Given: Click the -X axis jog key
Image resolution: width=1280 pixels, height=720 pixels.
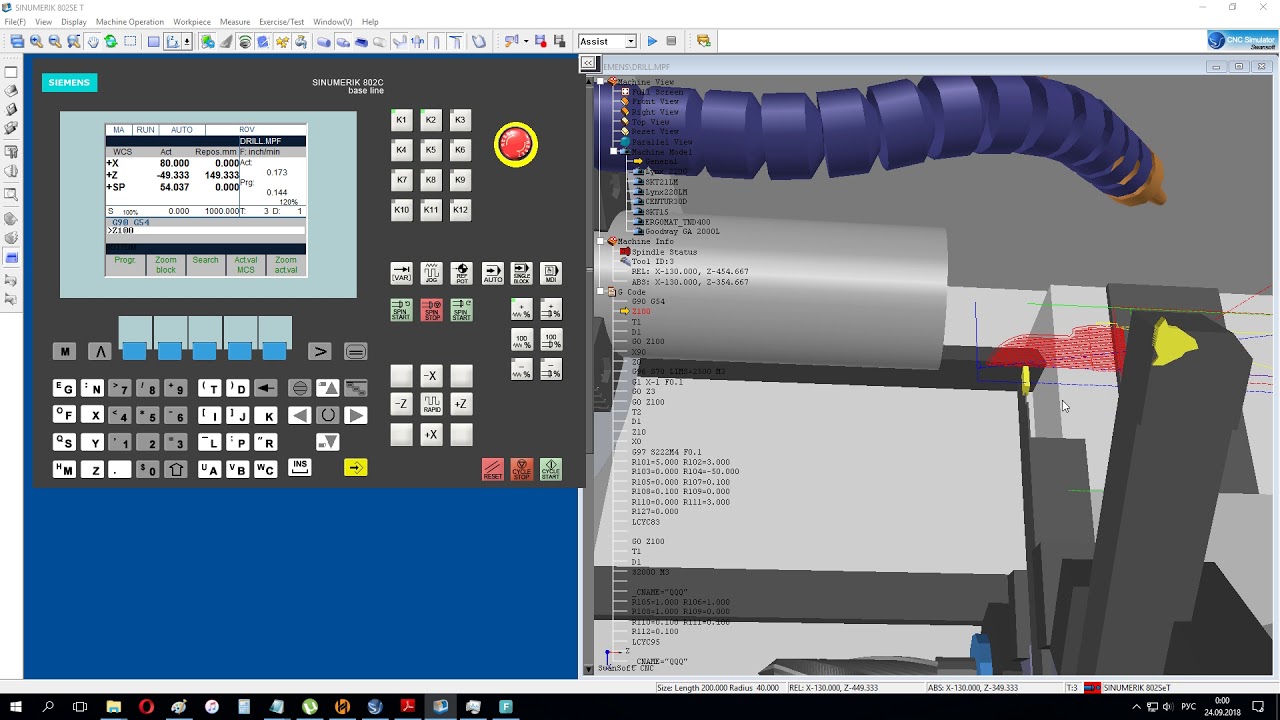Looking at the screenshot, I should (x=431, y=376).
